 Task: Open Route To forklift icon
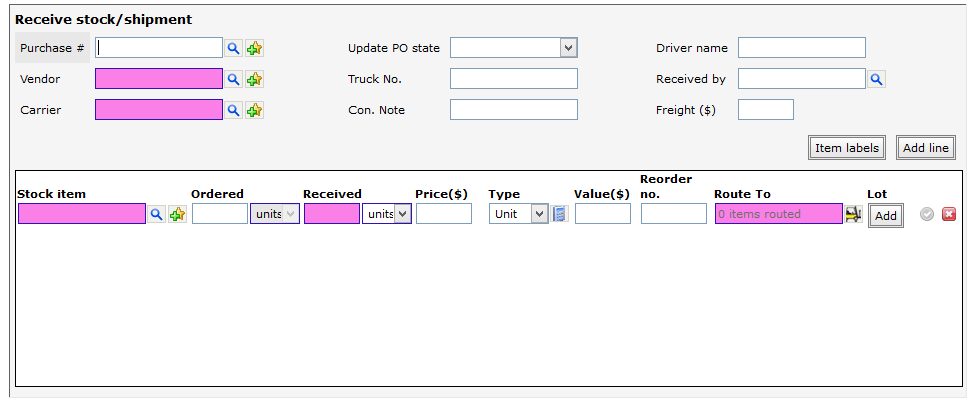854,214
